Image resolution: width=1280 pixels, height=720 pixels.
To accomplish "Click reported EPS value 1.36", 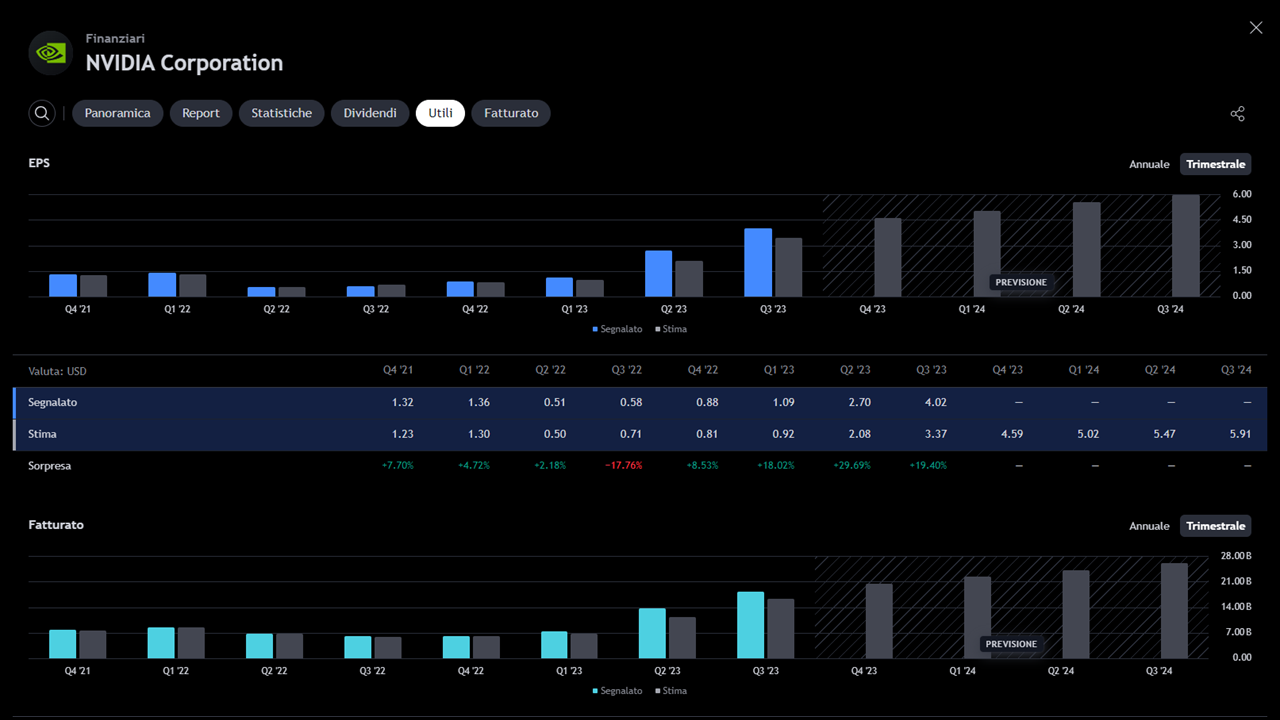I will [478, 402].
